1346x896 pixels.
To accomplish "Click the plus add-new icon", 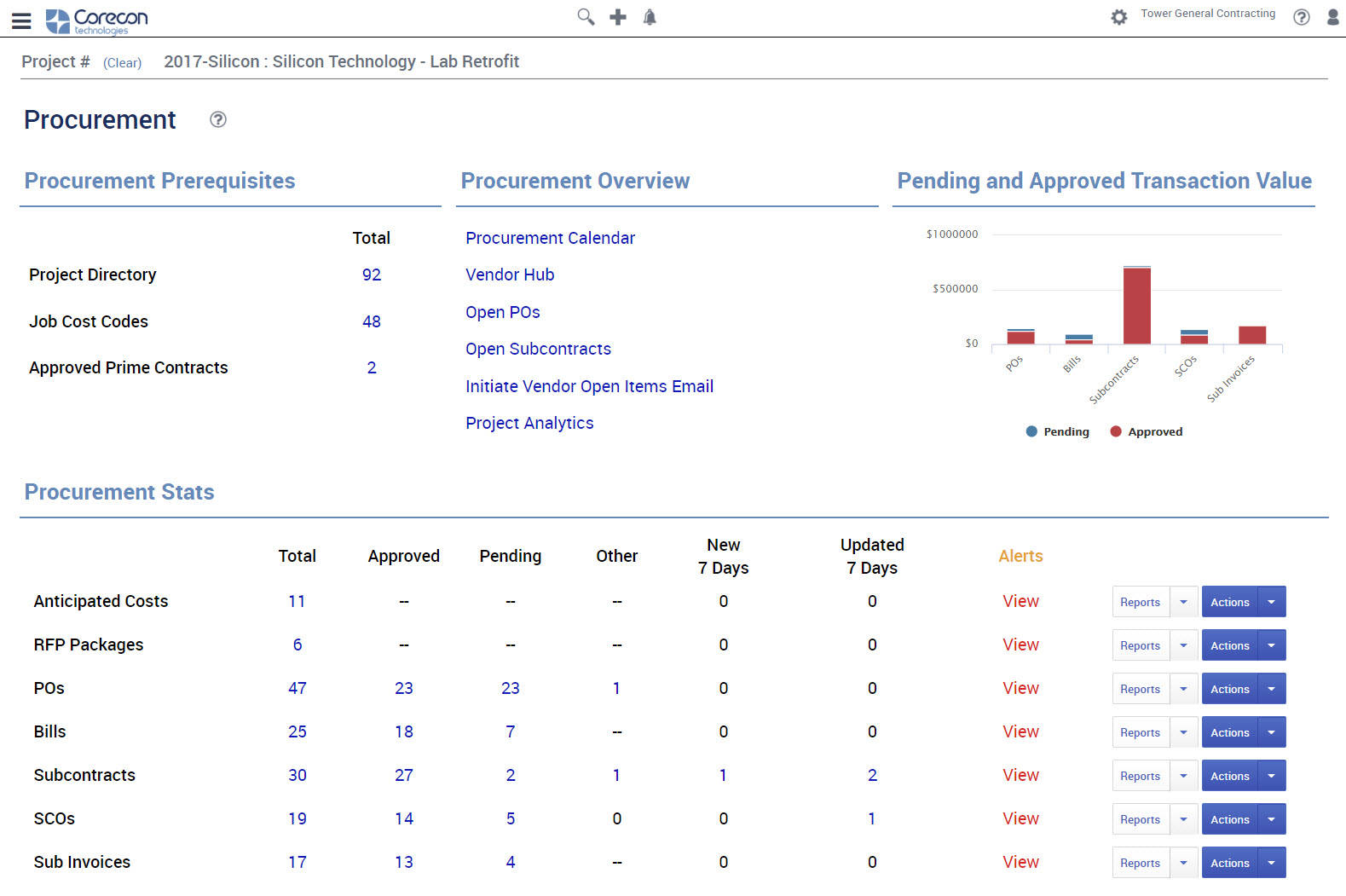I will coord(618,17).
